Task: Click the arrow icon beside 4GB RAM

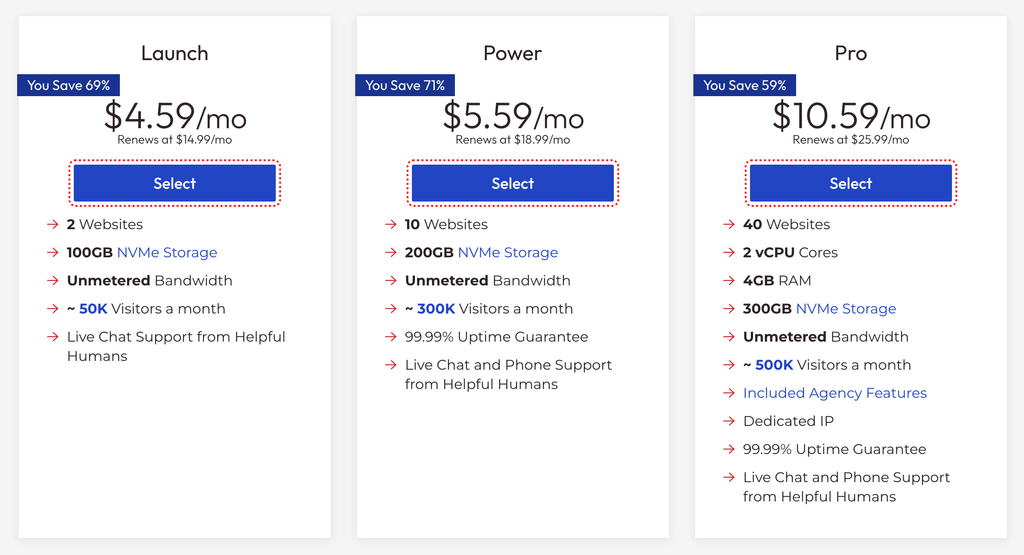Action: click(729, 281)
